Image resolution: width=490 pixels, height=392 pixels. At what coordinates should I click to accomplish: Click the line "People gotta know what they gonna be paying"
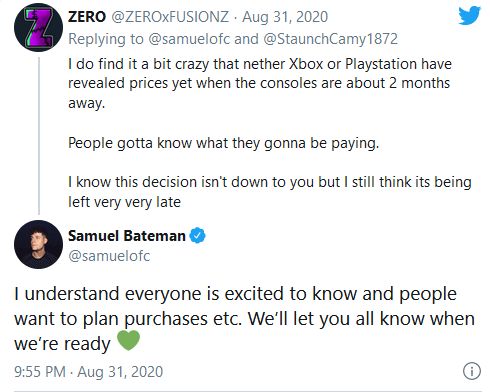point(223,143)
